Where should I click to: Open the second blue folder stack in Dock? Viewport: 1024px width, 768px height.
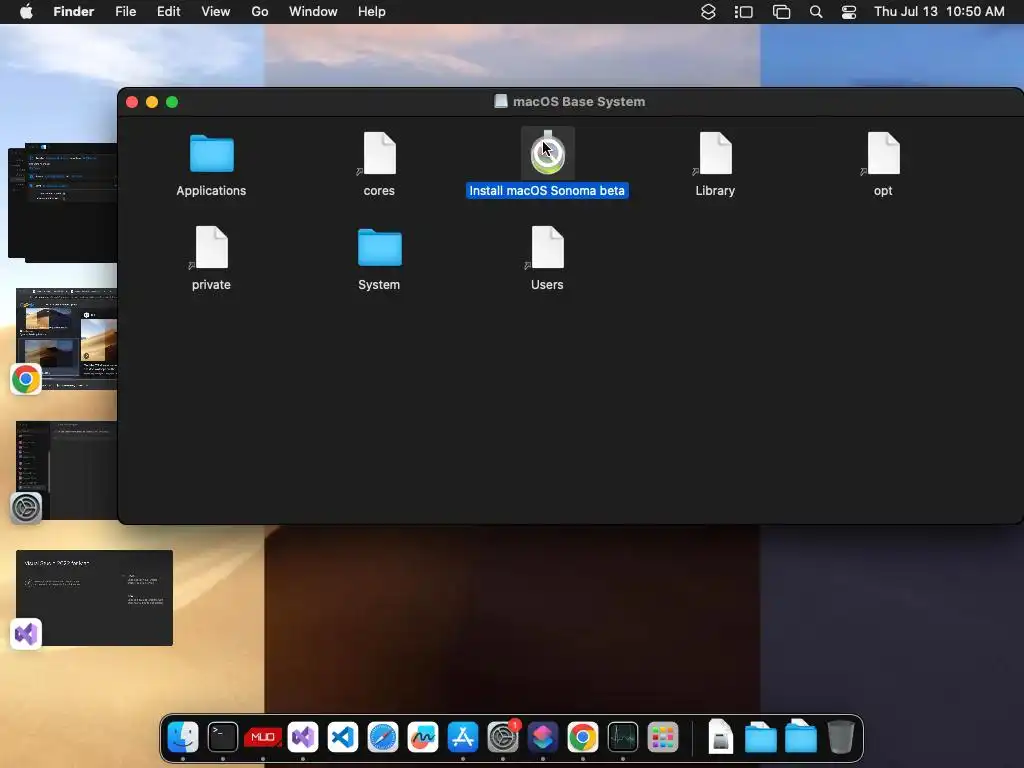tap(801, 737)
